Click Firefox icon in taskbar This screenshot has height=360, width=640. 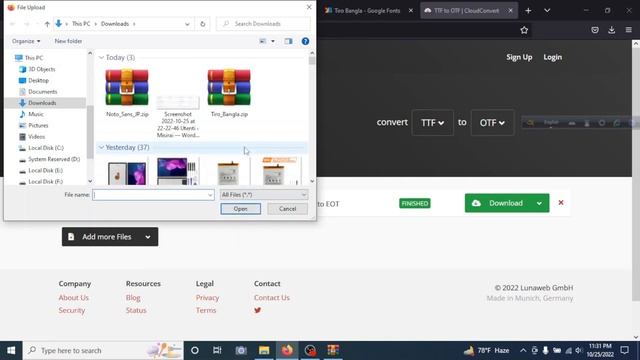(287, 350)
